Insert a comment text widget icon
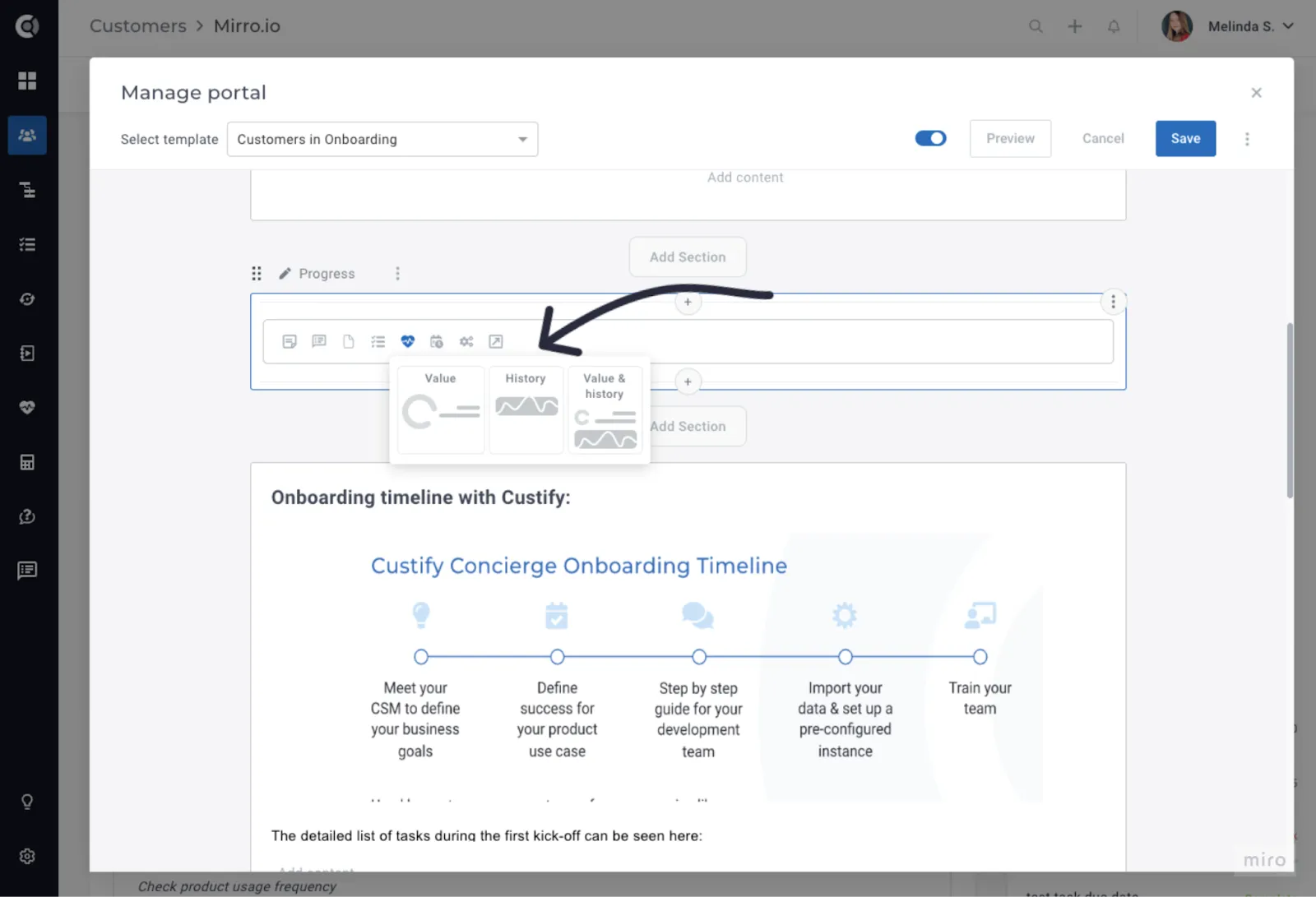The width and height of the screenshot is (1316, 897). pyautogui.click(x=319, y=341)
